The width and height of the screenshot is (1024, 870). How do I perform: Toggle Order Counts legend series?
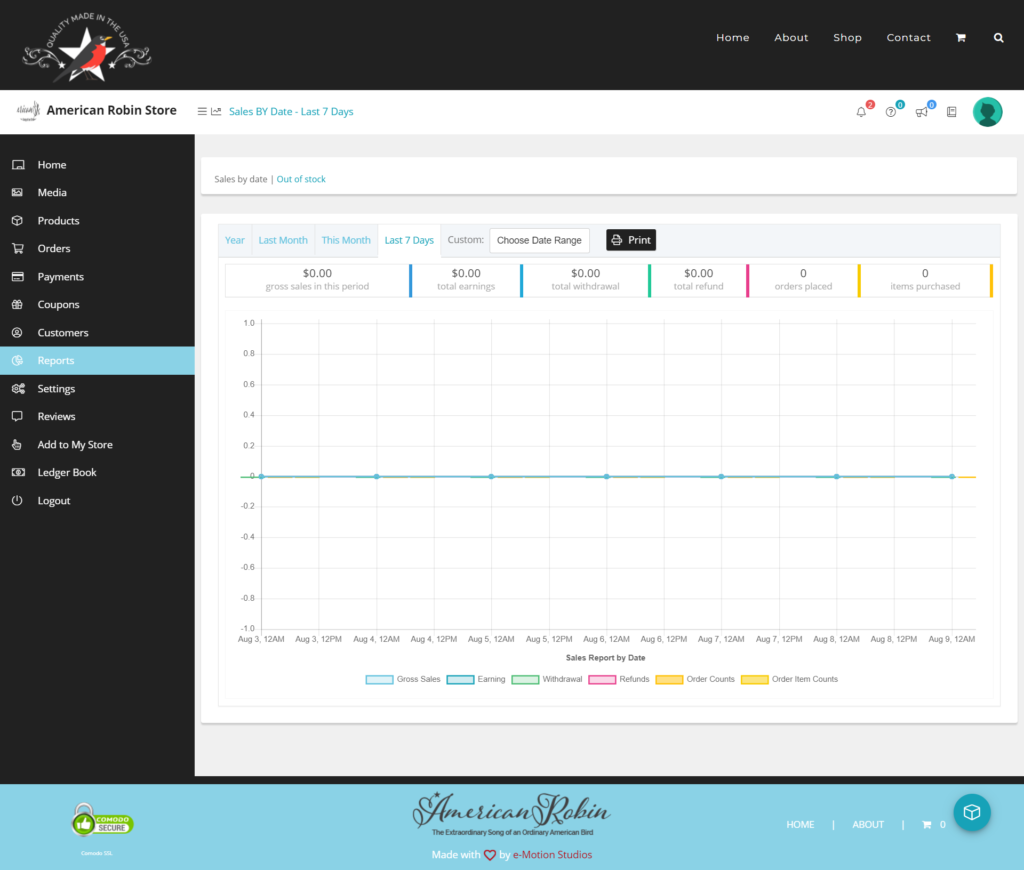point(695,680)
